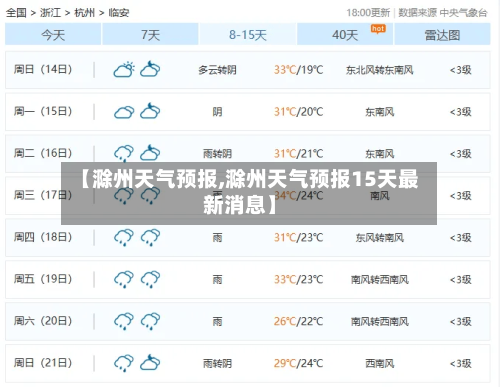Click the <3级 wind level for 周日 (14日)
Viewport: 500px width, 387px height.
461,70
